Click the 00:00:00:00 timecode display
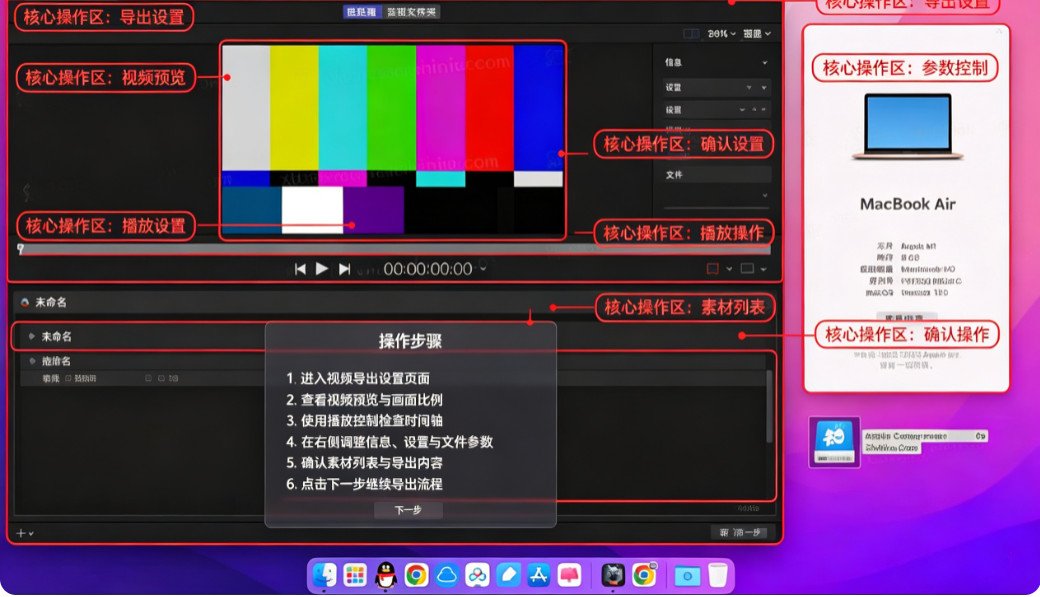Viewport: 1040px width, 597px height. click(x=428, y=269)
